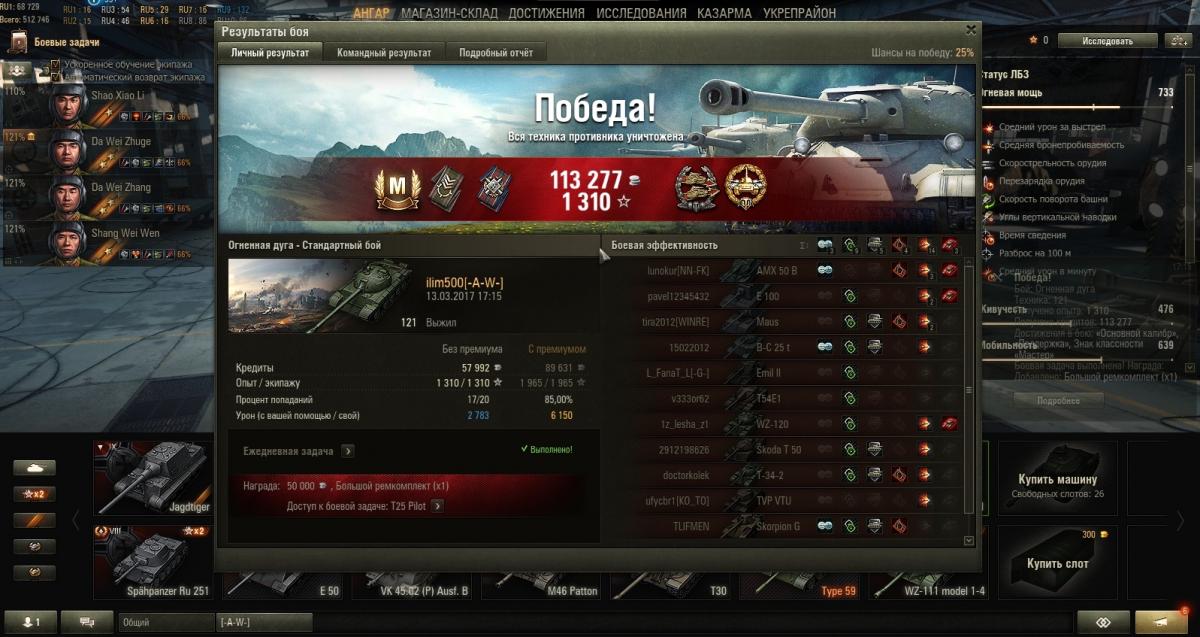1200x637 pixels.
Task: Open the Подробный отчёт tab
Action: click(x=496, y=53)
